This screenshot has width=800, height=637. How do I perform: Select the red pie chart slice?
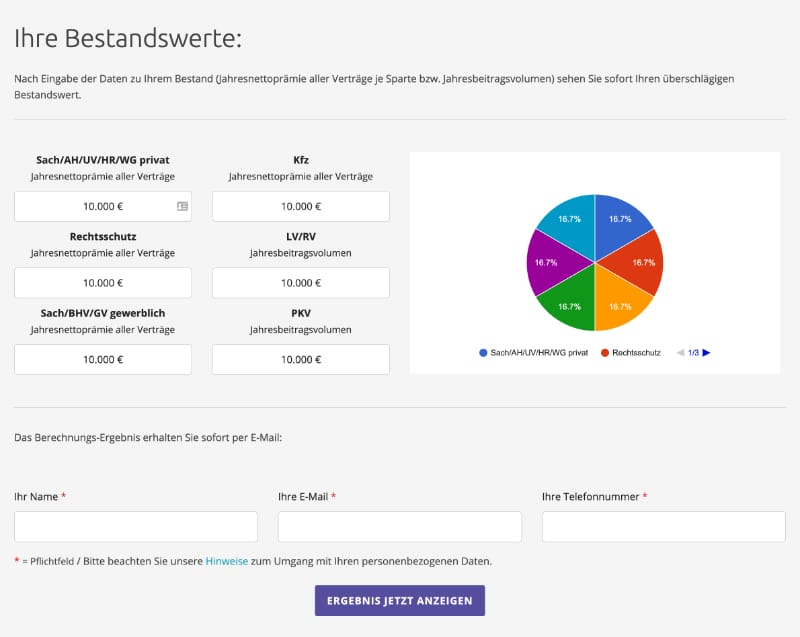[x=640, y=262]
